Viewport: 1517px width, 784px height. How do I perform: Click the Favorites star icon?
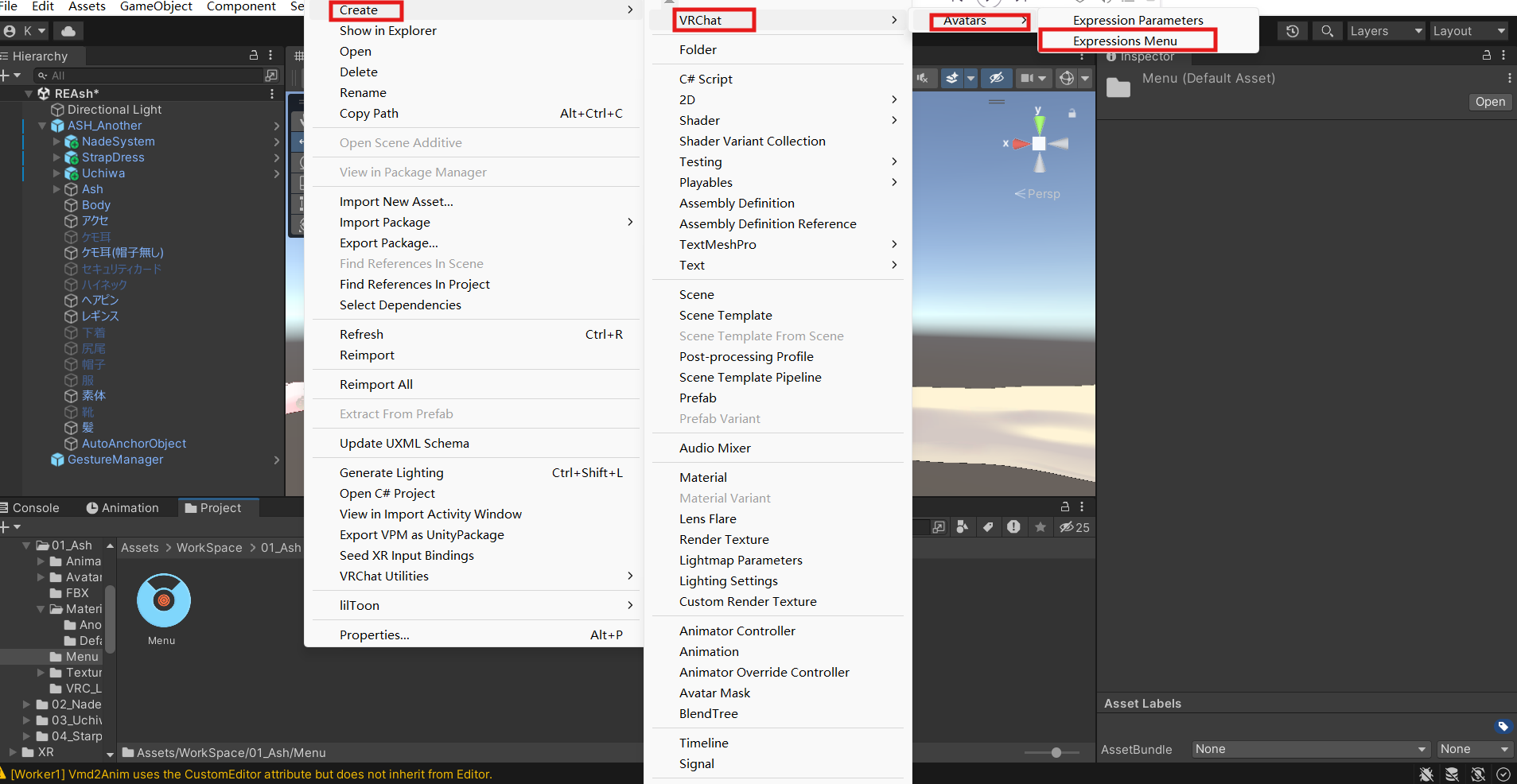pos(1040,527)
